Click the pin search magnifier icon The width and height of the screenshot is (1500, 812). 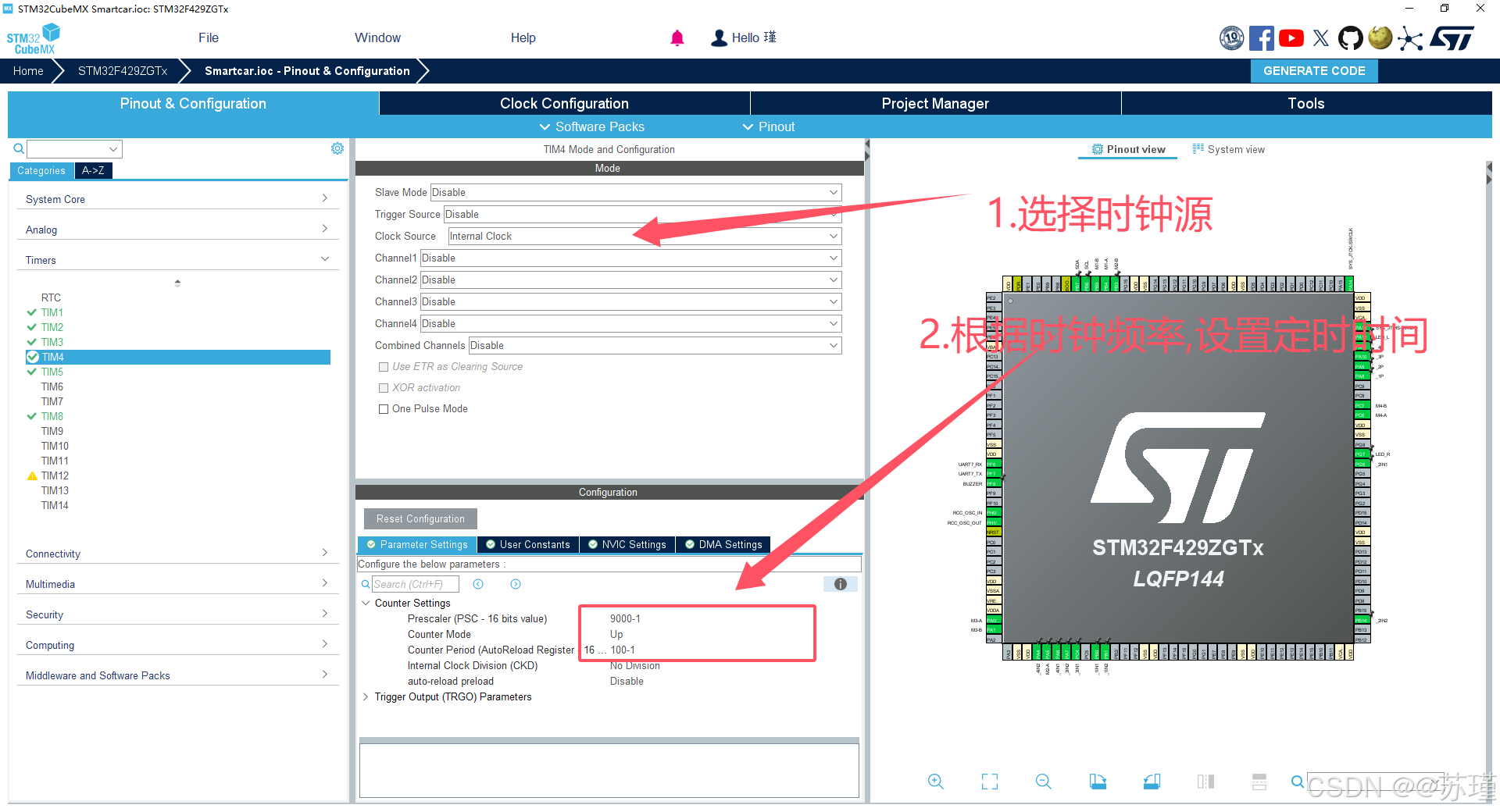(x=1298, y=782)
